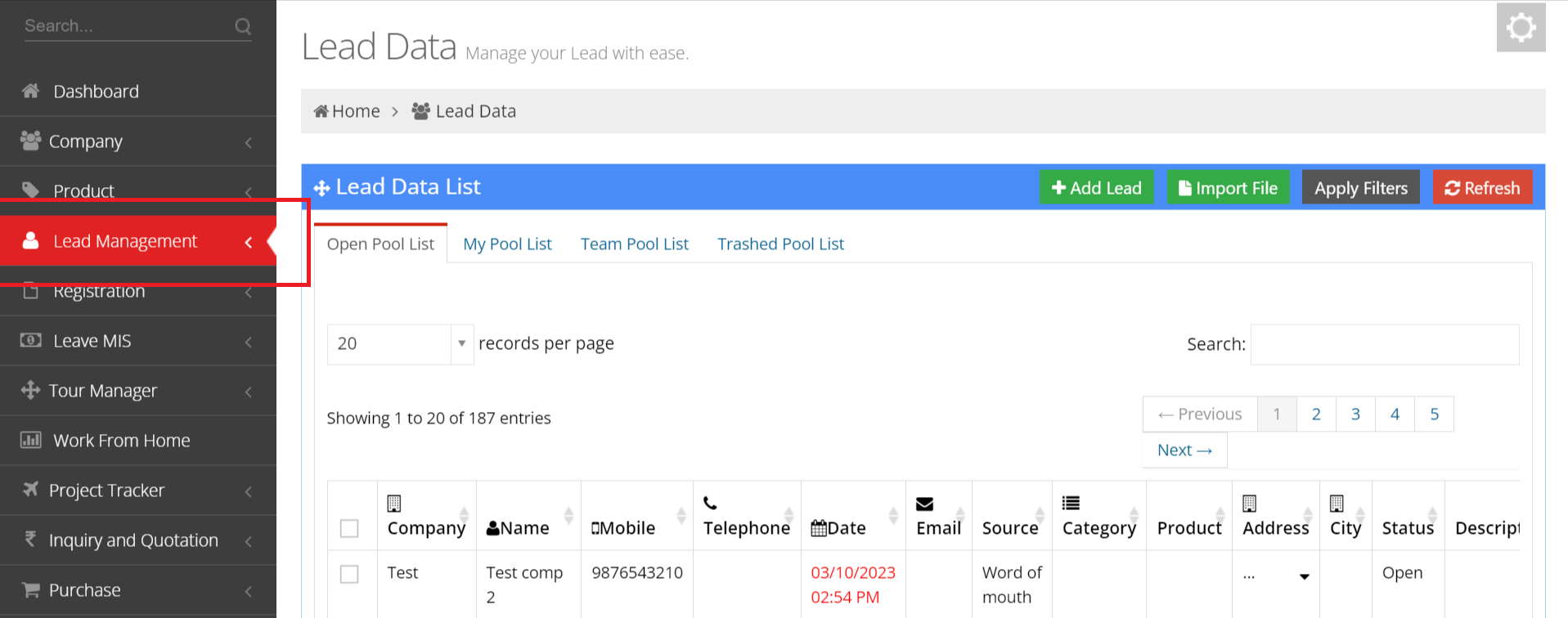Open the Address dropdown arrow in Test row
1568x618 pixels.
click(x=1304, y=576)
